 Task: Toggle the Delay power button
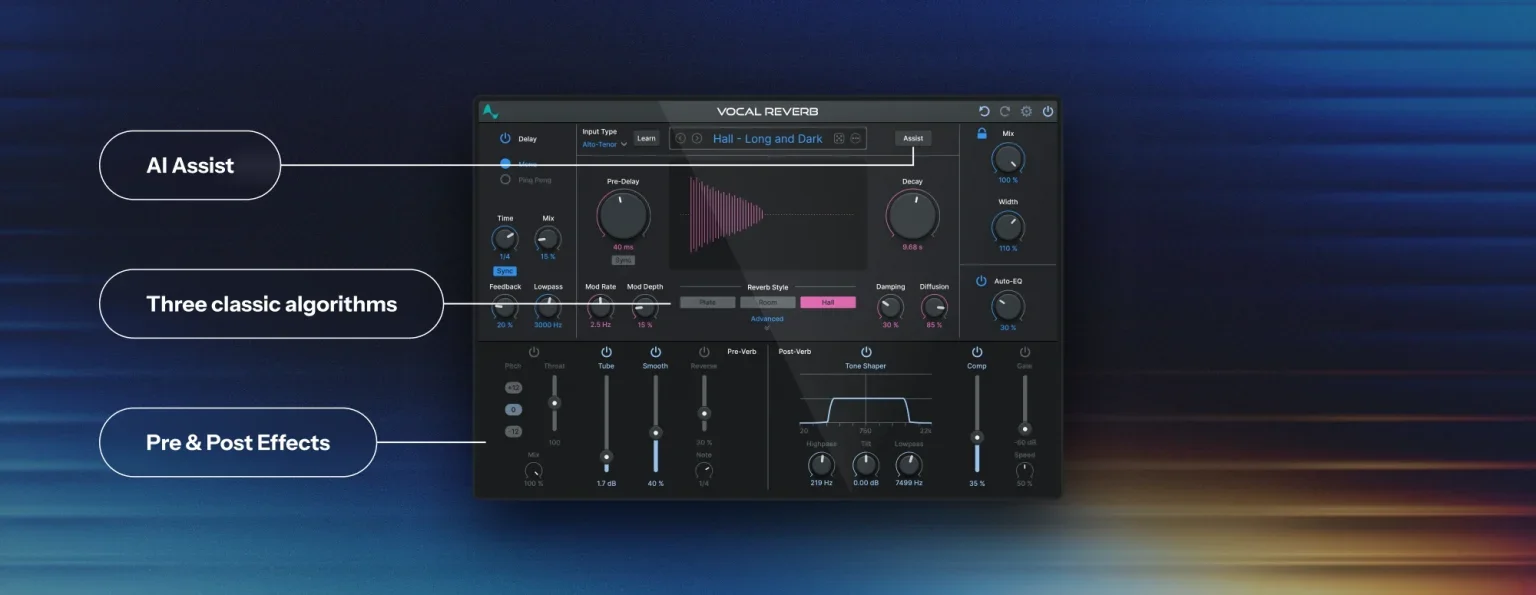[x=505, y=139]
